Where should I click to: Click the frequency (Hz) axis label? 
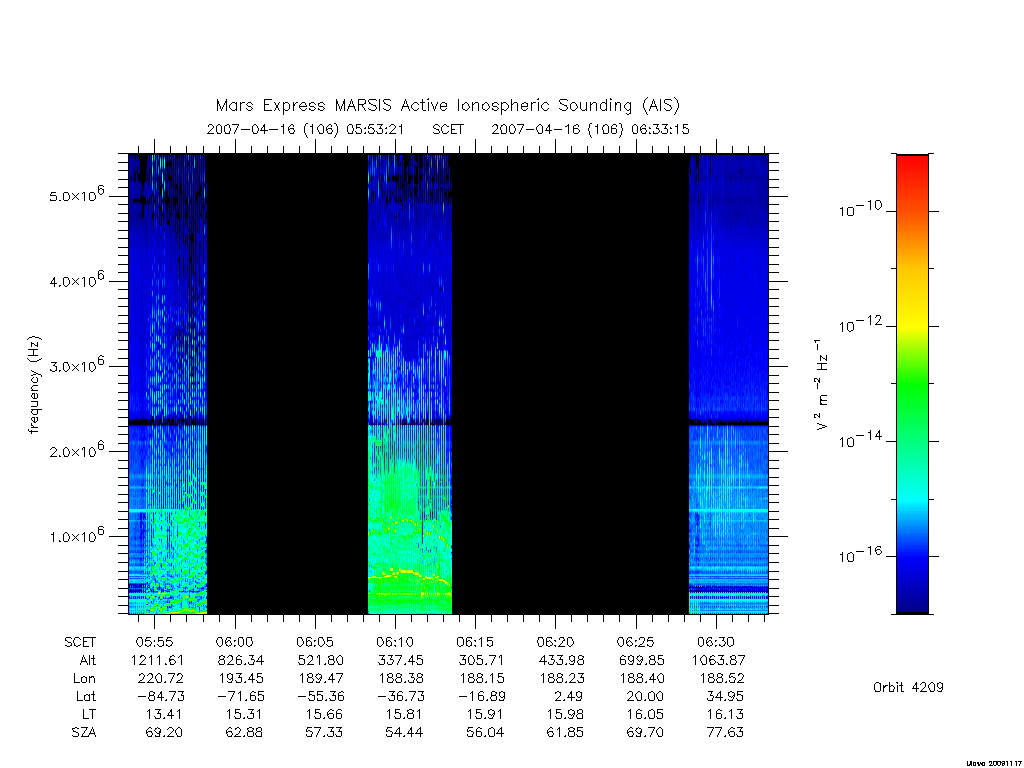34,385
